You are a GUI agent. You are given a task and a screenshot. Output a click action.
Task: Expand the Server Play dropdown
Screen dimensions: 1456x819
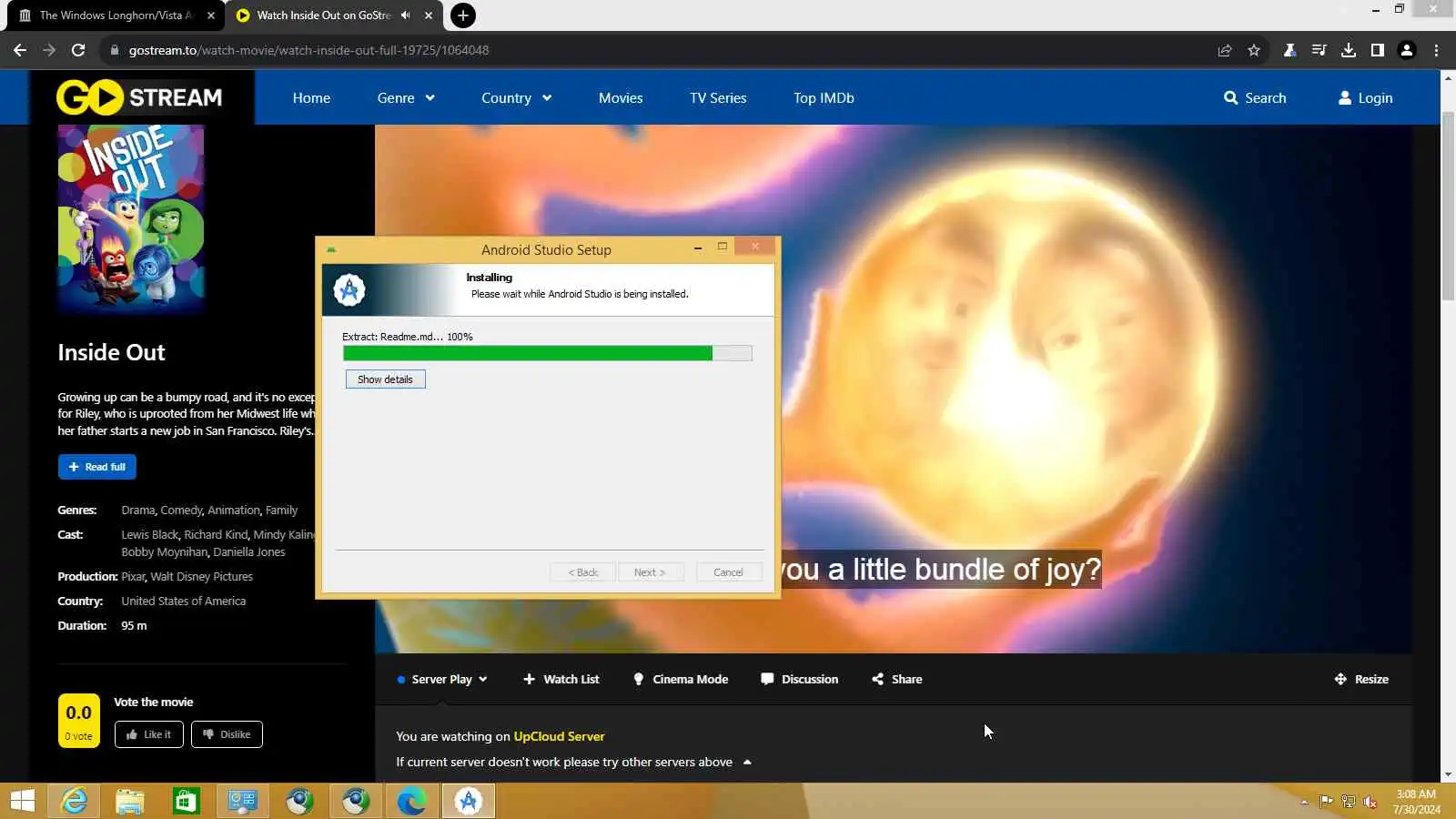(442, 679)
